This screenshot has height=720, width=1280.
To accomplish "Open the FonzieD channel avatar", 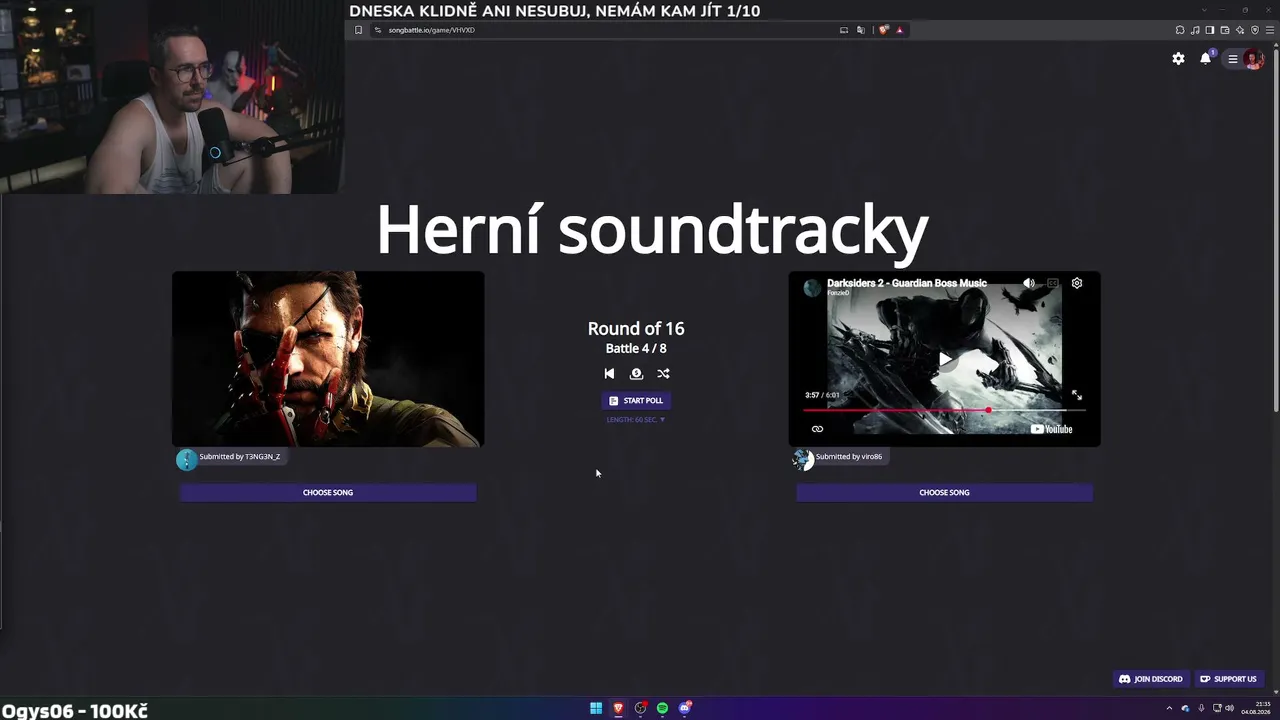I will tap(812, 288).
